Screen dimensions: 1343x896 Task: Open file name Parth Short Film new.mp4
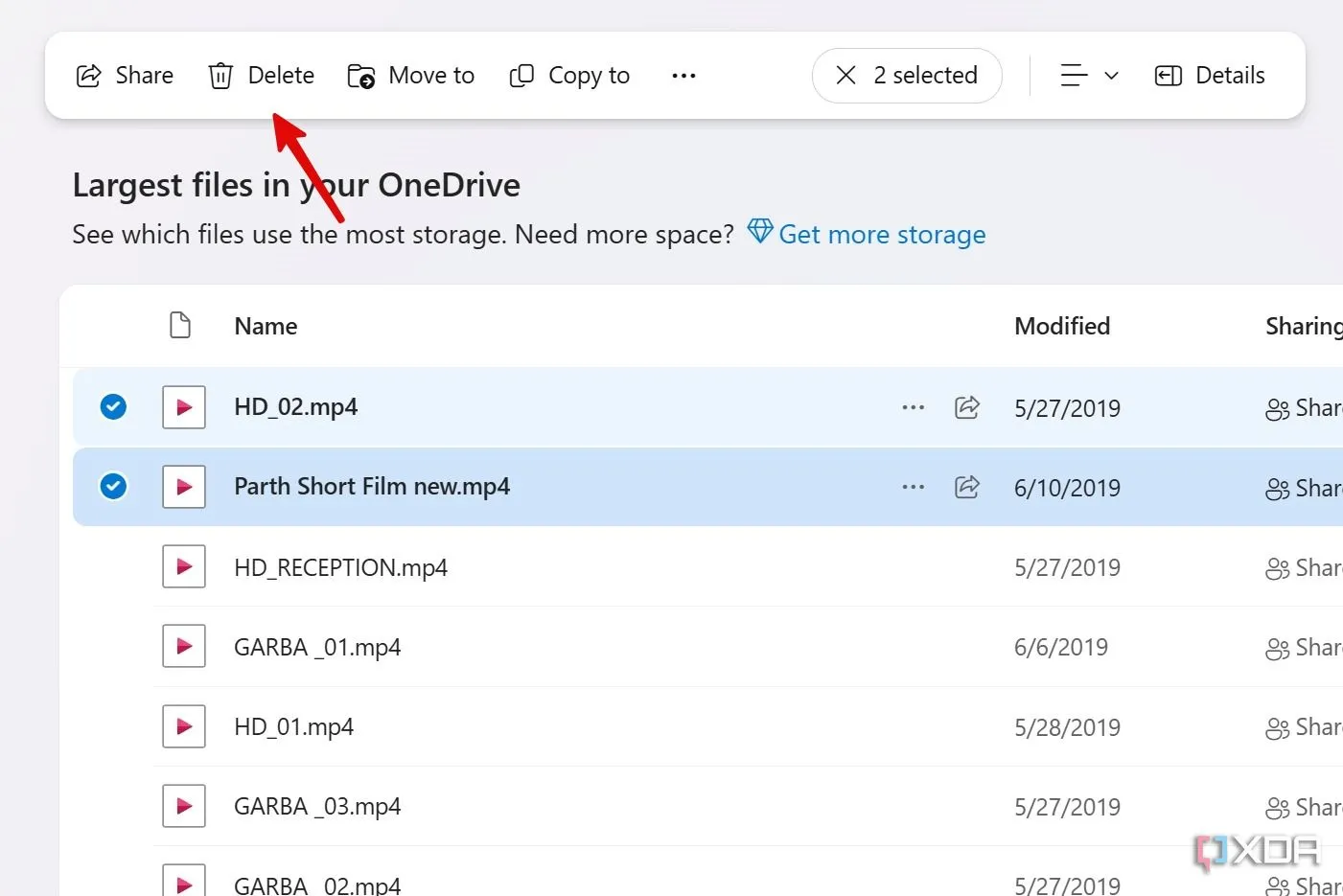coord(372,487)
